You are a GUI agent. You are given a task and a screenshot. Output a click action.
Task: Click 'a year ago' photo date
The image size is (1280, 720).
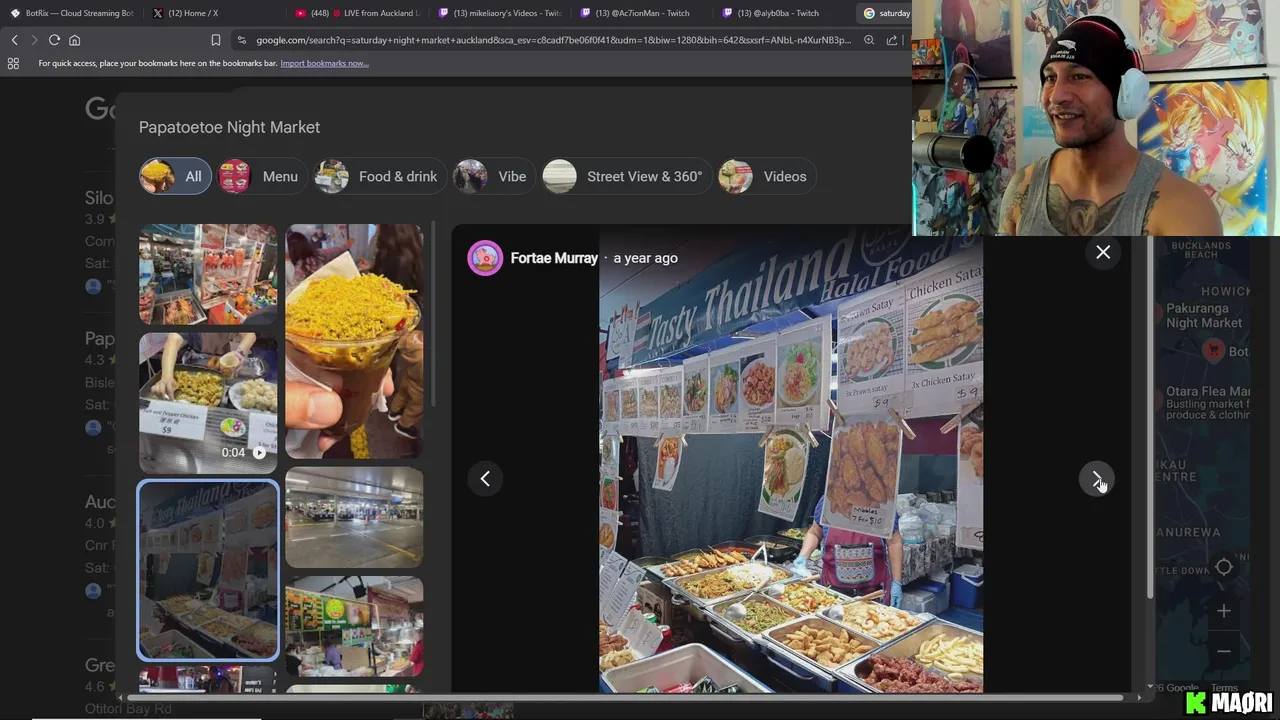pyautogui.click(x=645, y=258)
